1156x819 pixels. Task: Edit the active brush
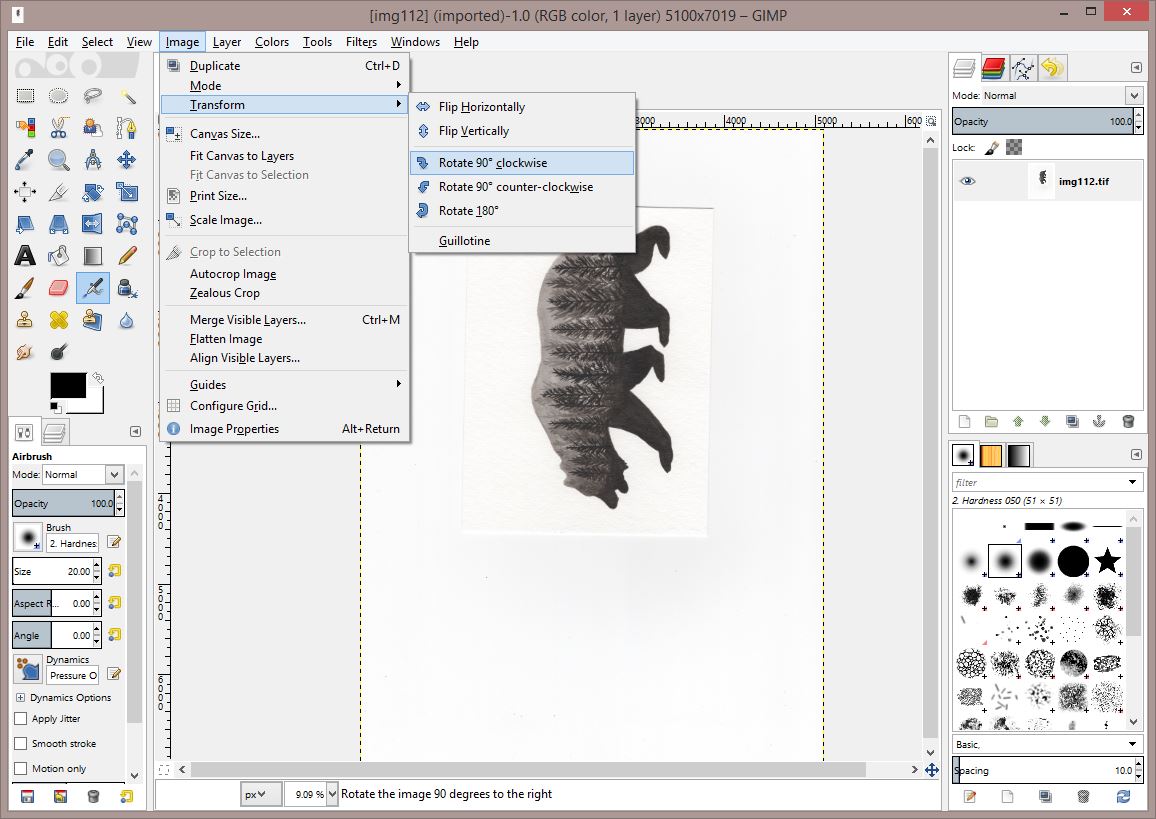pyautogui.click(x=113, y=541)
